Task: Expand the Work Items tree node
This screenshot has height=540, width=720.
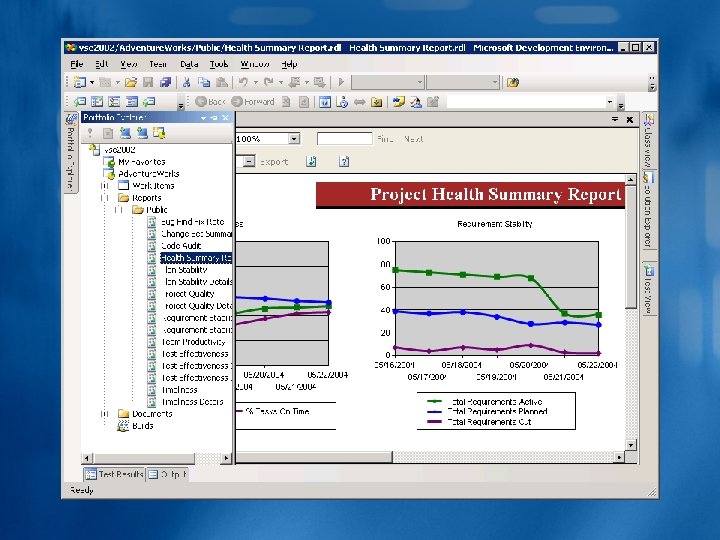Action: (105, 186)
